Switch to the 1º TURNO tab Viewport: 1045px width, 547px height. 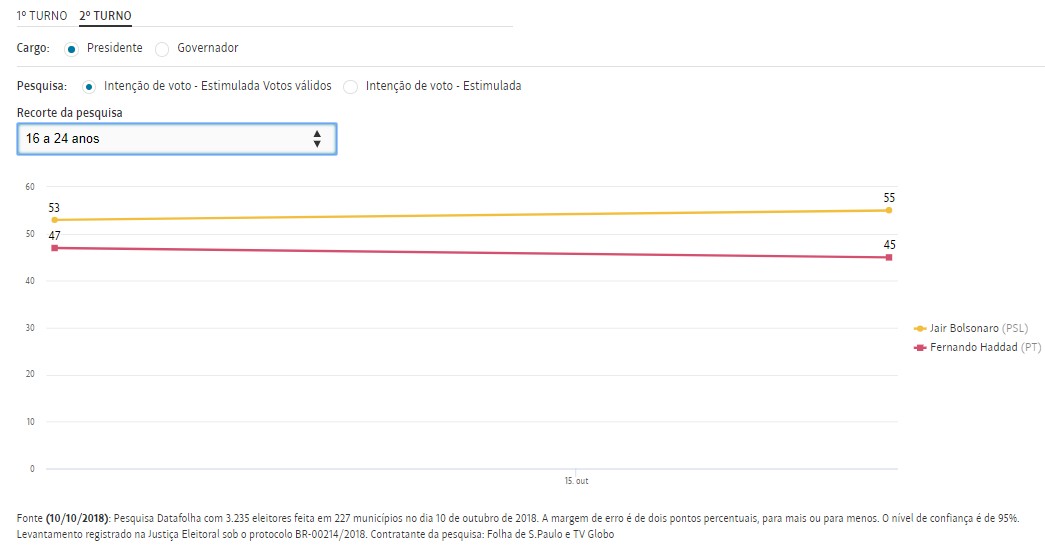coord(42,16)
